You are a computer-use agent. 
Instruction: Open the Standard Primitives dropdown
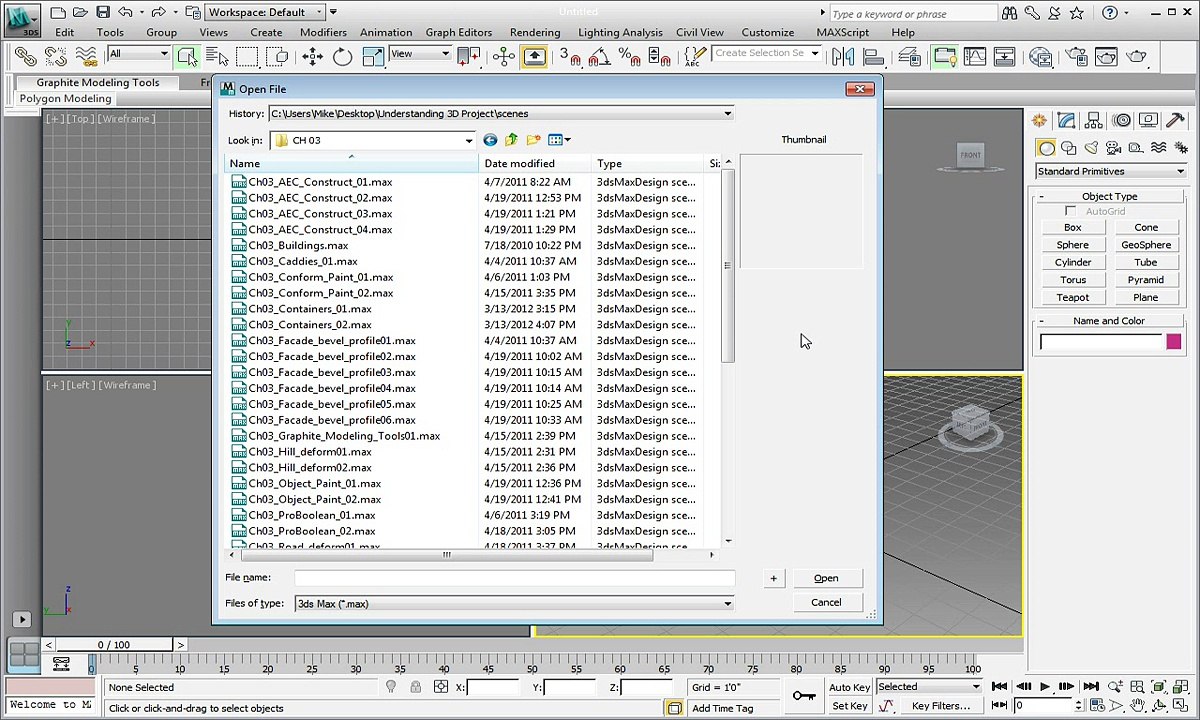(x=1111, y=171)
